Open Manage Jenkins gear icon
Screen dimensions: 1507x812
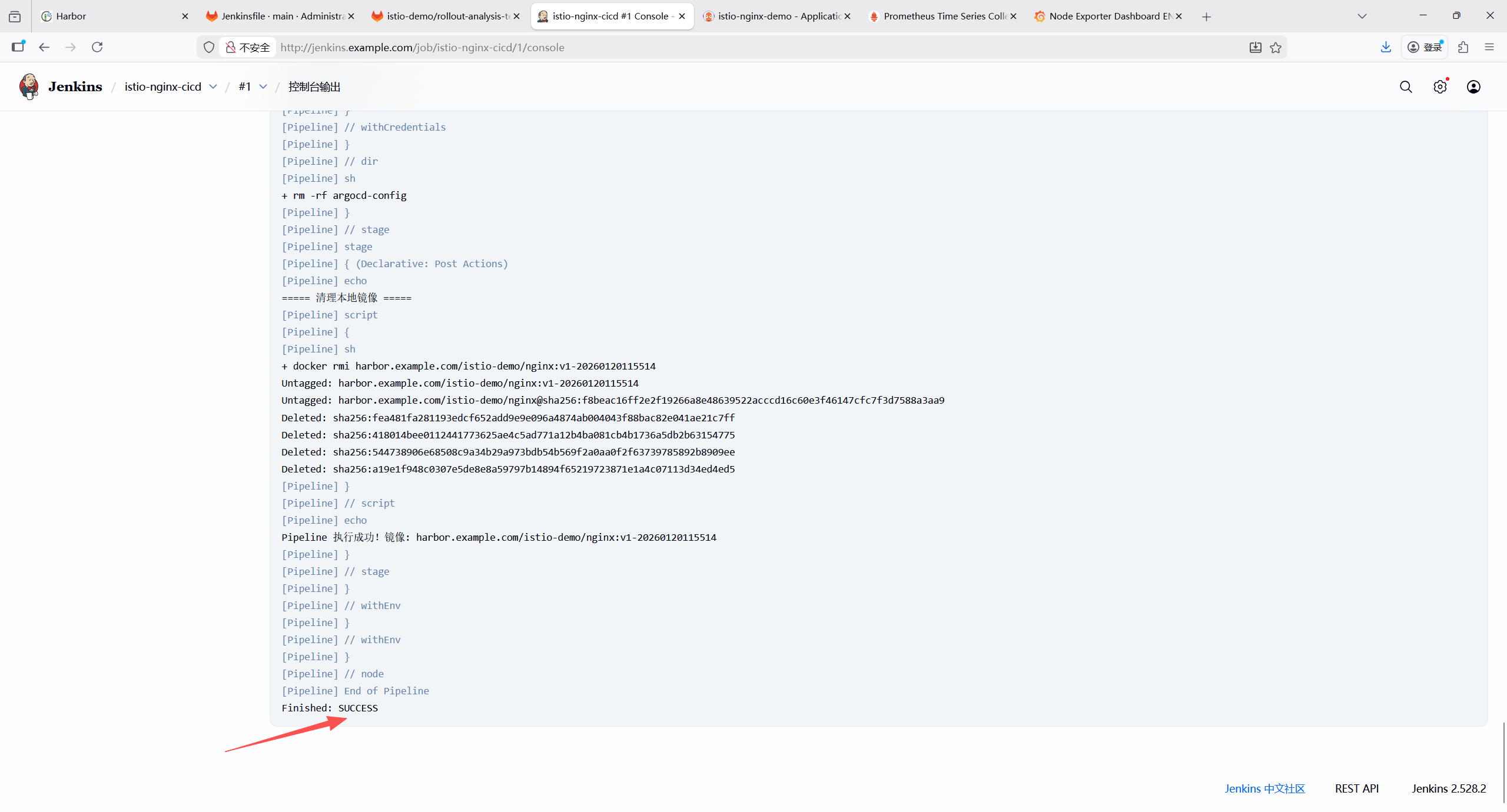pyautogui.click(x=1440, y=87)
